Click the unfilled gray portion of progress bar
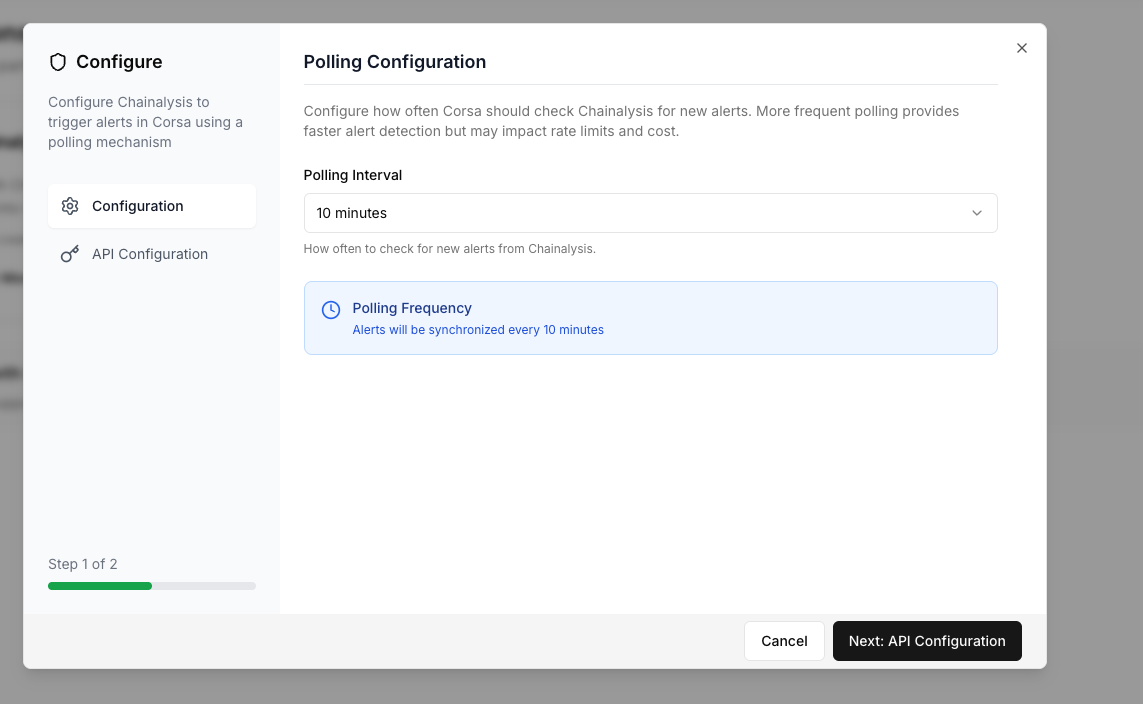This screenshot has height=704, width=1143. tap(204, 586)
